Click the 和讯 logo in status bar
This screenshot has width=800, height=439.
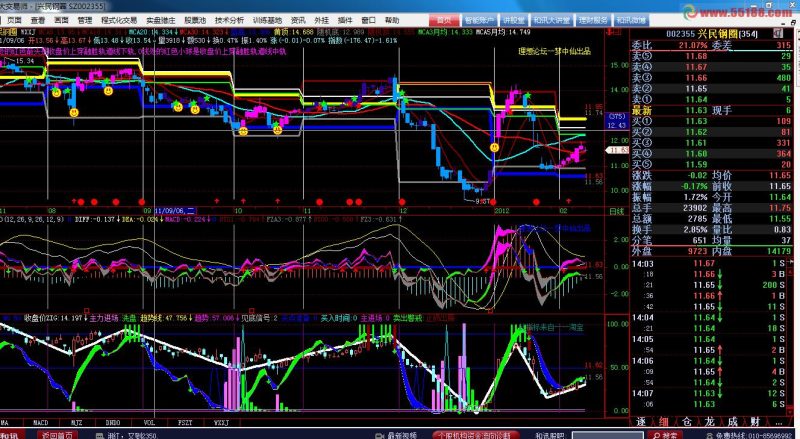coord(10,435)
